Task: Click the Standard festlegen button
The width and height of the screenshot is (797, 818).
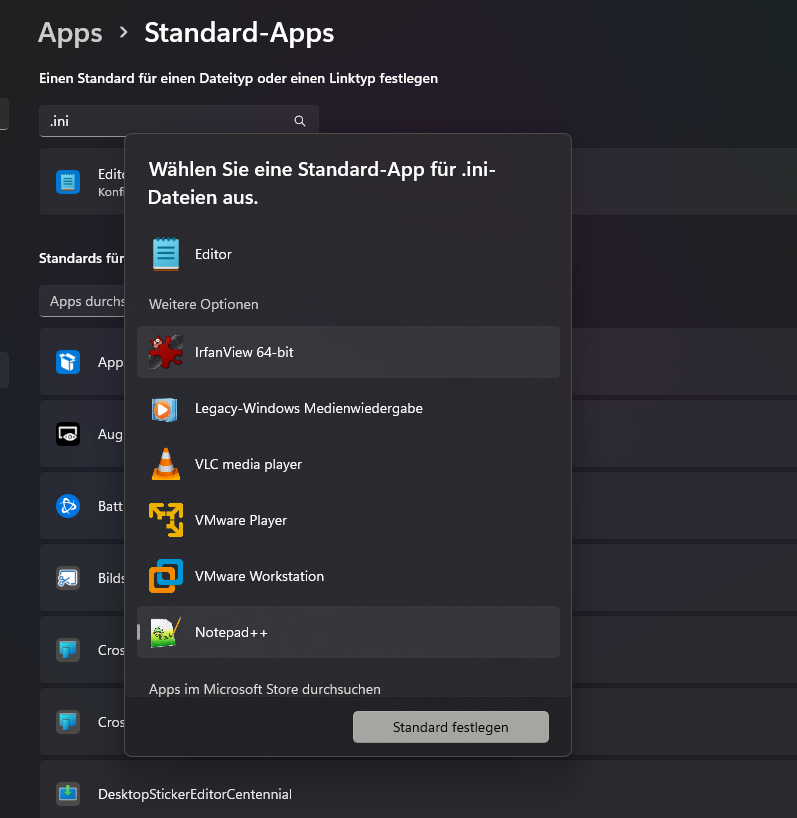Action: point(451,727)
